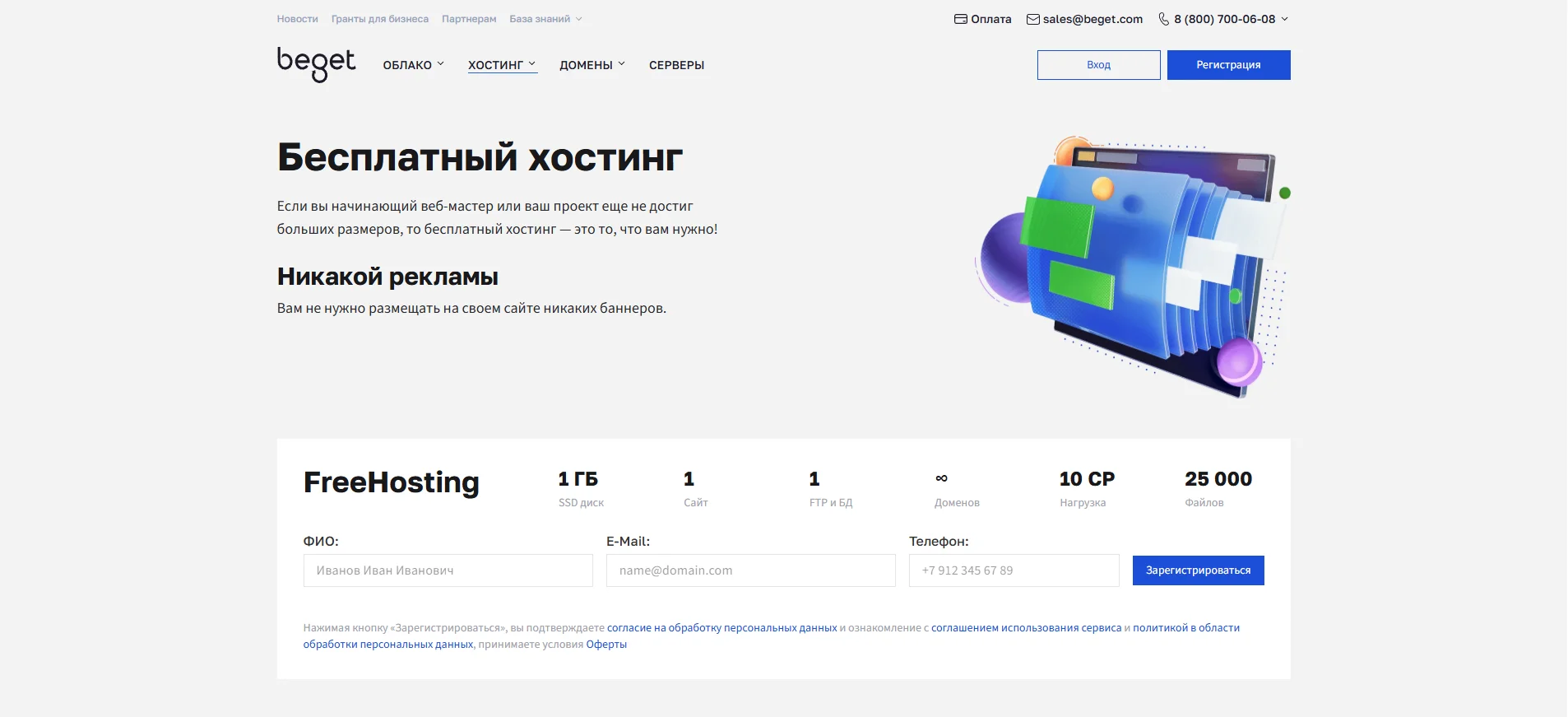Open the Новости link
Image resolution: width=1568 pixels, height=717 pixels.
pos(297,19)
